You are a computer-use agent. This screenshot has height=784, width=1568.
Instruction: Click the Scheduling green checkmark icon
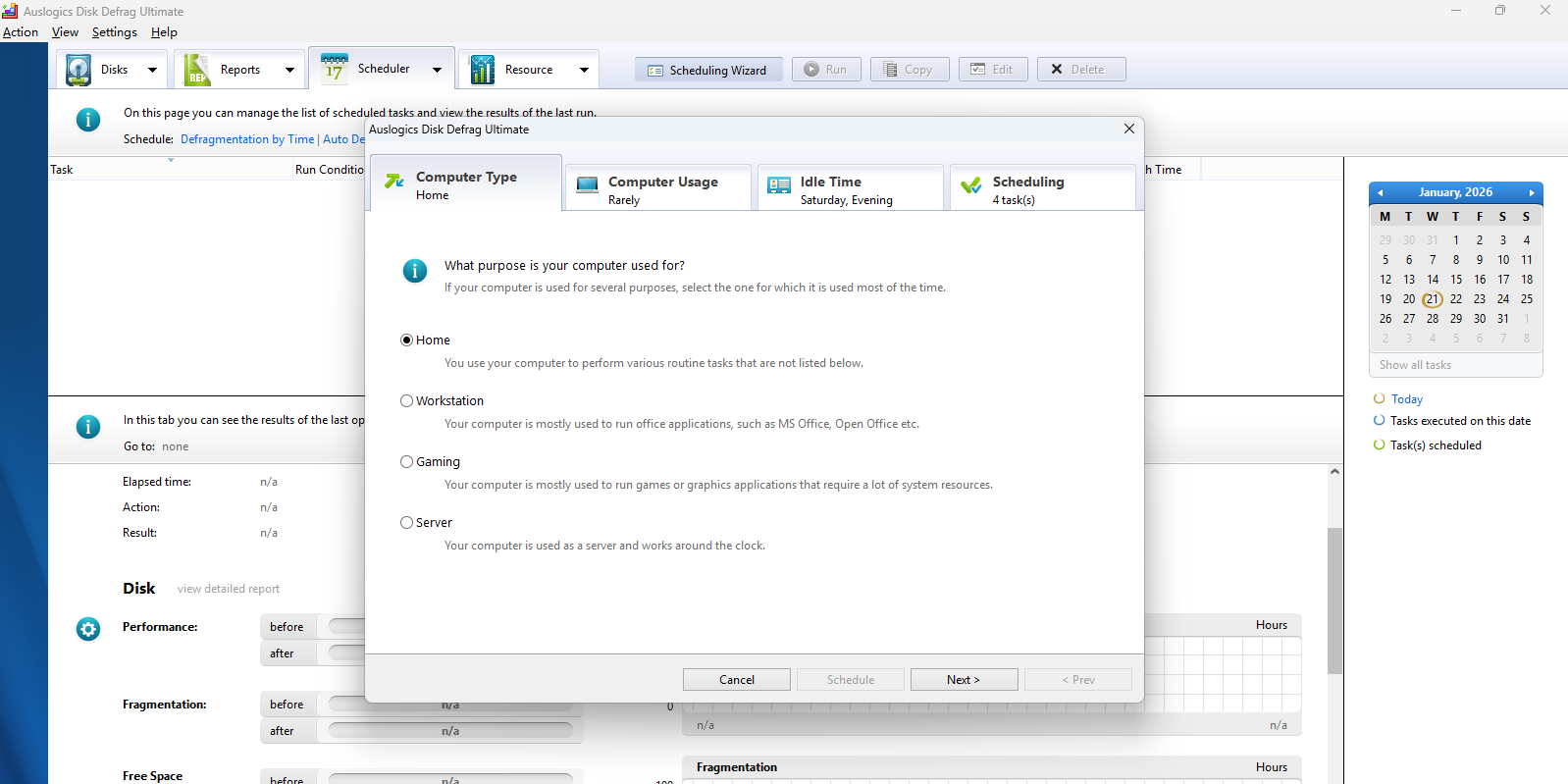pos(971,185)
